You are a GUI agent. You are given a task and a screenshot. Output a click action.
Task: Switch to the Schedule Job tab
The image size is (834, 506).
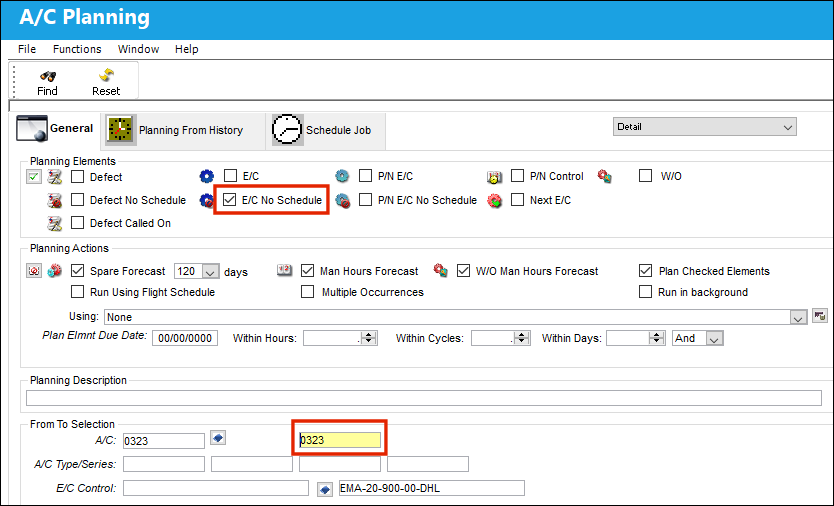(x=326, y=130)
